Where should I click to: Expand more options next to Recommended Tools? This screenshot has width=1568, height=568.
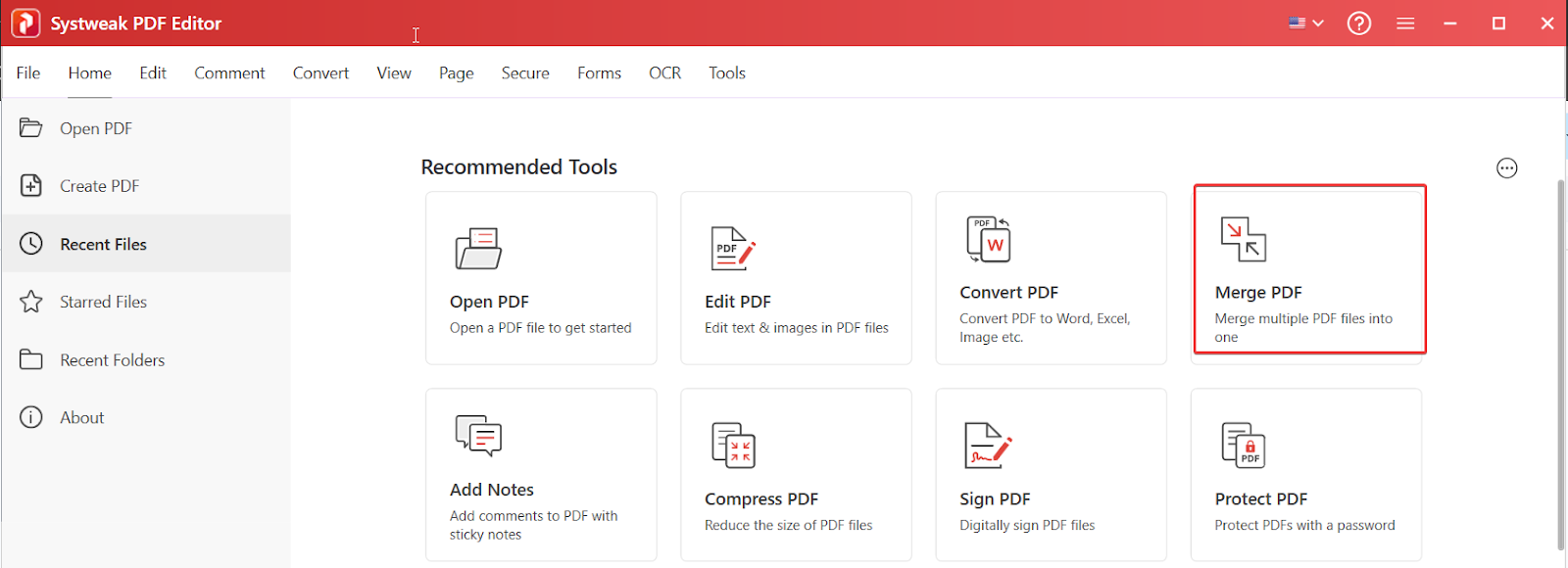point(1507,168)
